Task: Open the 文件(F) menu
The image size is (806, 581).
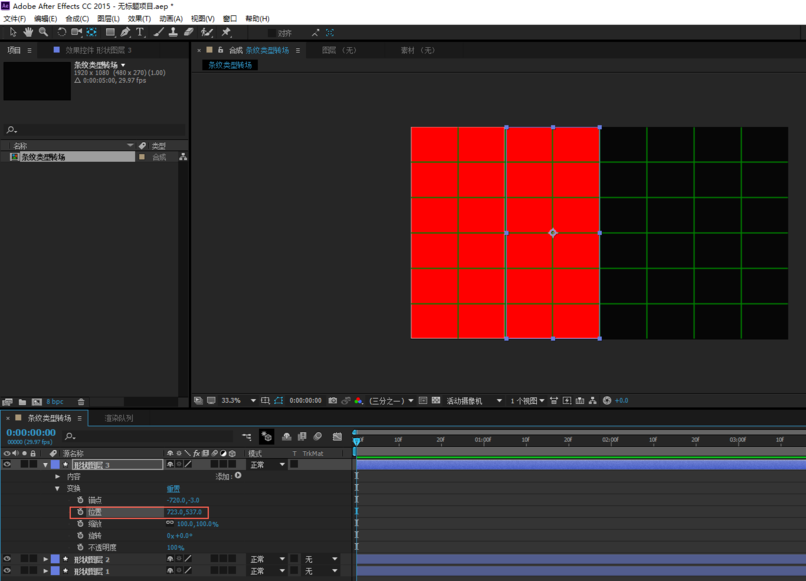Action: click(x=14, y=19)
